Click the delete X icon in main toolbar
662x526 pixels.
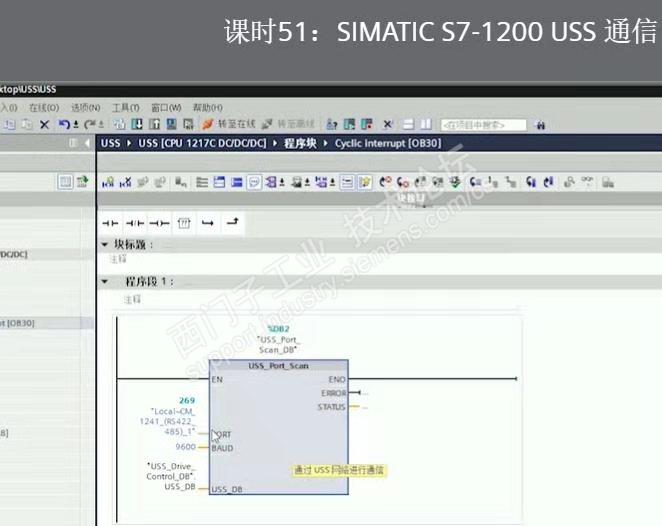point(44,125)
